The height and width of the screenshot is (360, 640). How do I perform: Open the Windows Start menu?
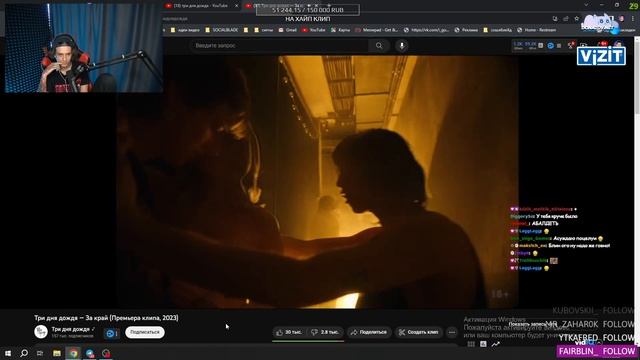pyautogui.click(x=8, y=353)
